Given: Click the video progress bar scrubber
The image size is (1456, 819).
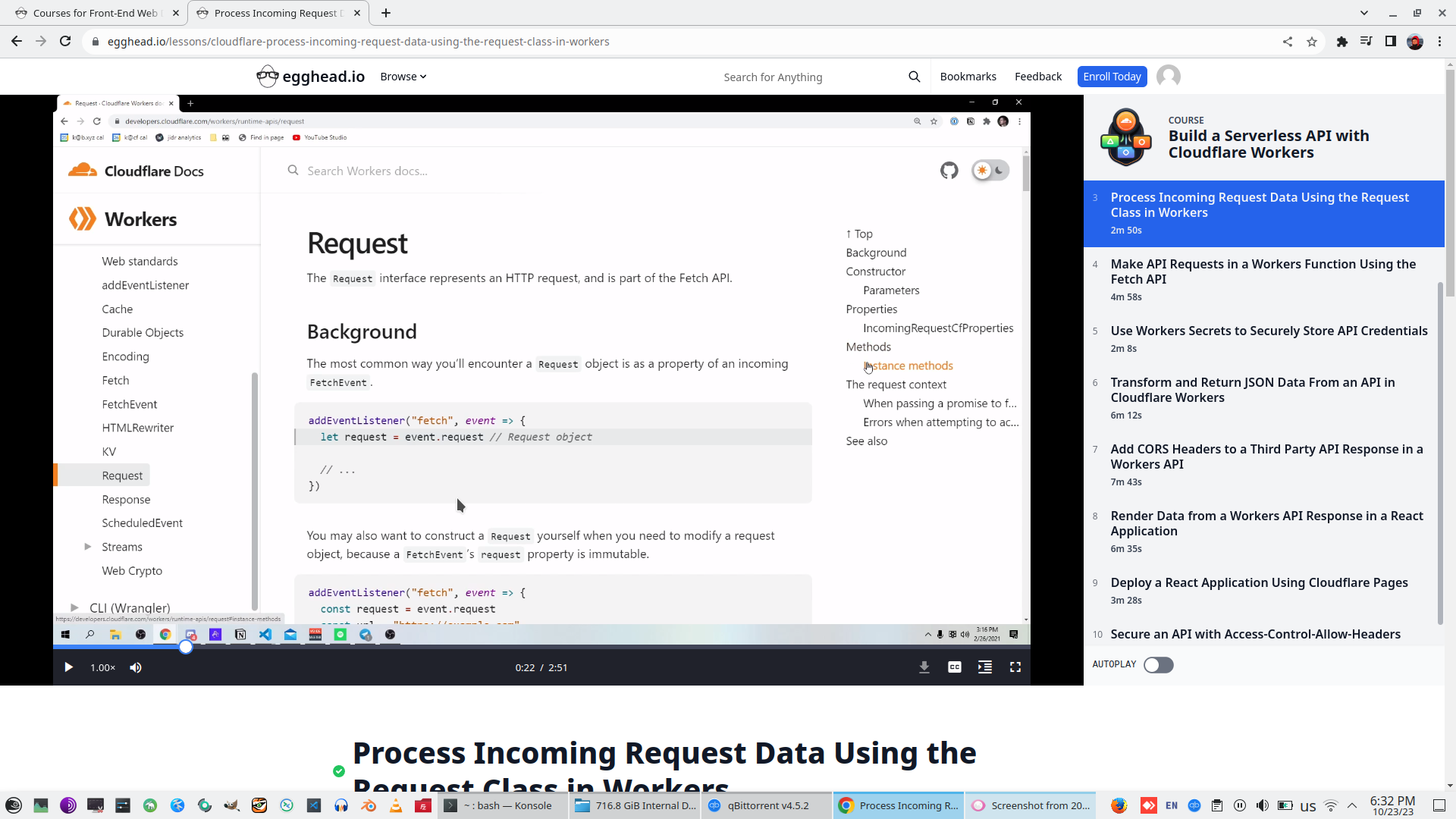Looking at the screenshot, I should click(186, 647).
